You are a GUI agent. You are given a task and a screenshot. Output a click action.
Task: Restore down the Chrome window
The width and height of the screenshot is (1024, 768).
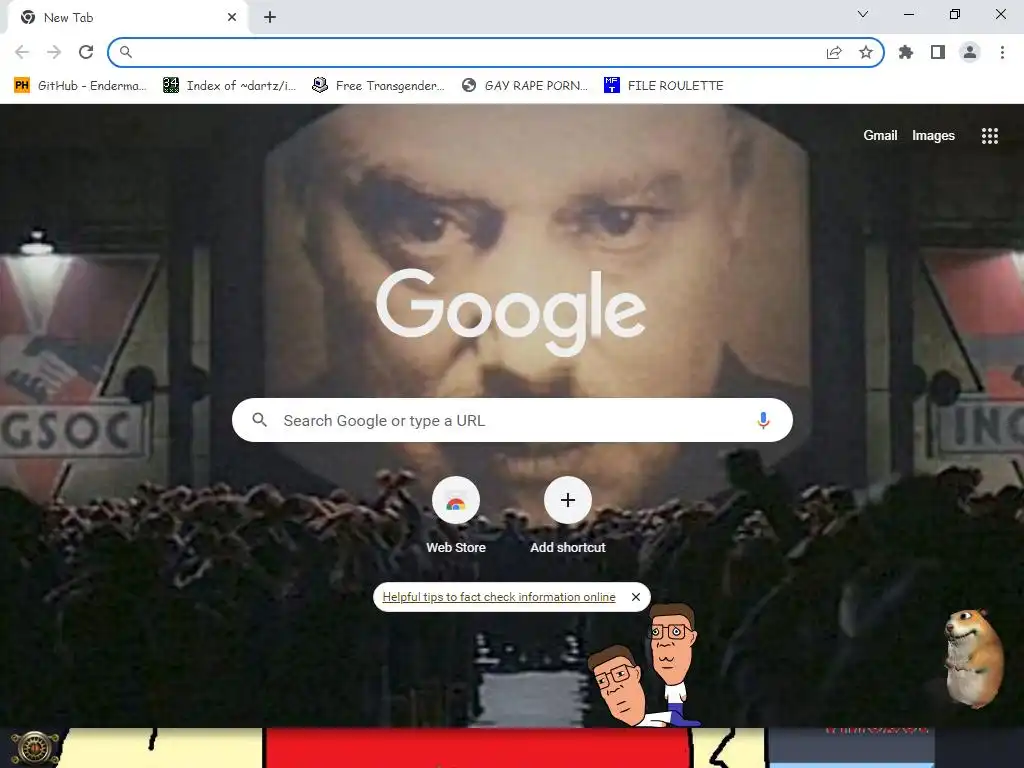[955, 14]
